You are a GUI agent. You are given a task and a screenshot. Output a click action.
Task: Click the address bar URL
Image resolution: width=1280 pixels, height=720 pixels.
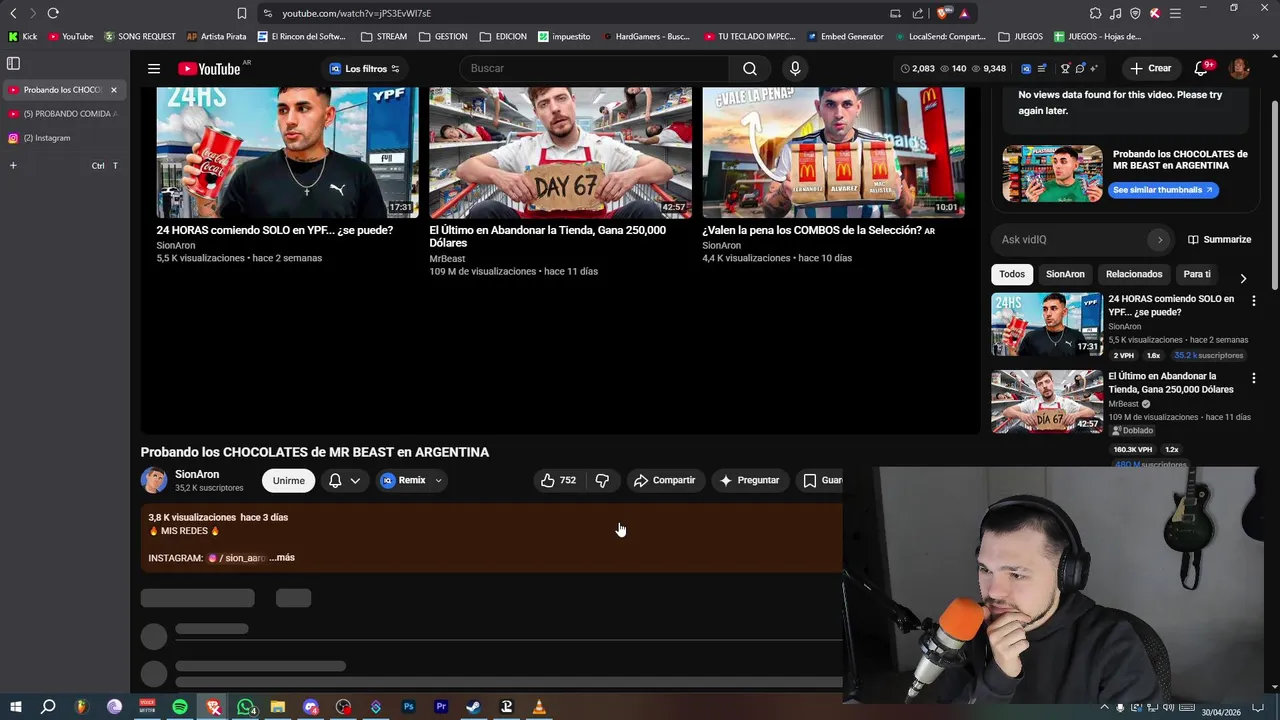point(356,13)
